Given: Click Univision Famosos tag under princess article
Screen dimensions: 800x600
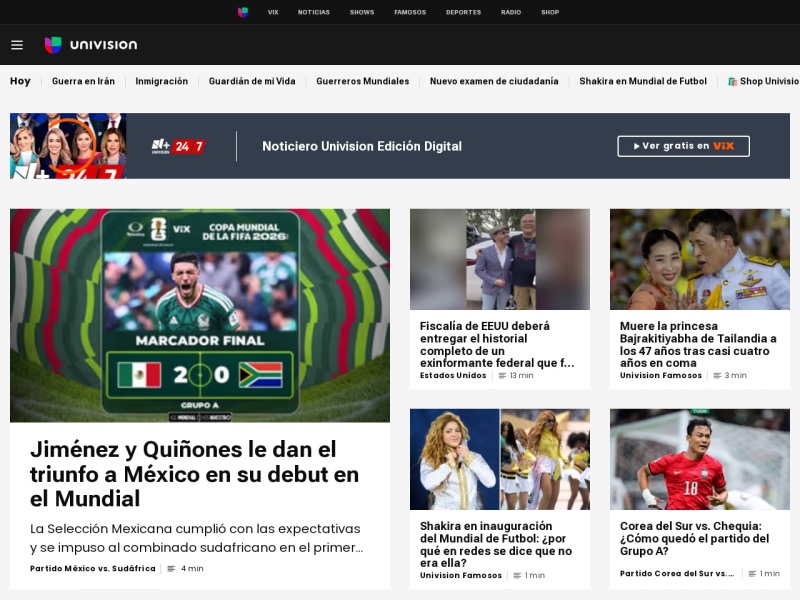Looking at the screenshot, I should point(661,376).
